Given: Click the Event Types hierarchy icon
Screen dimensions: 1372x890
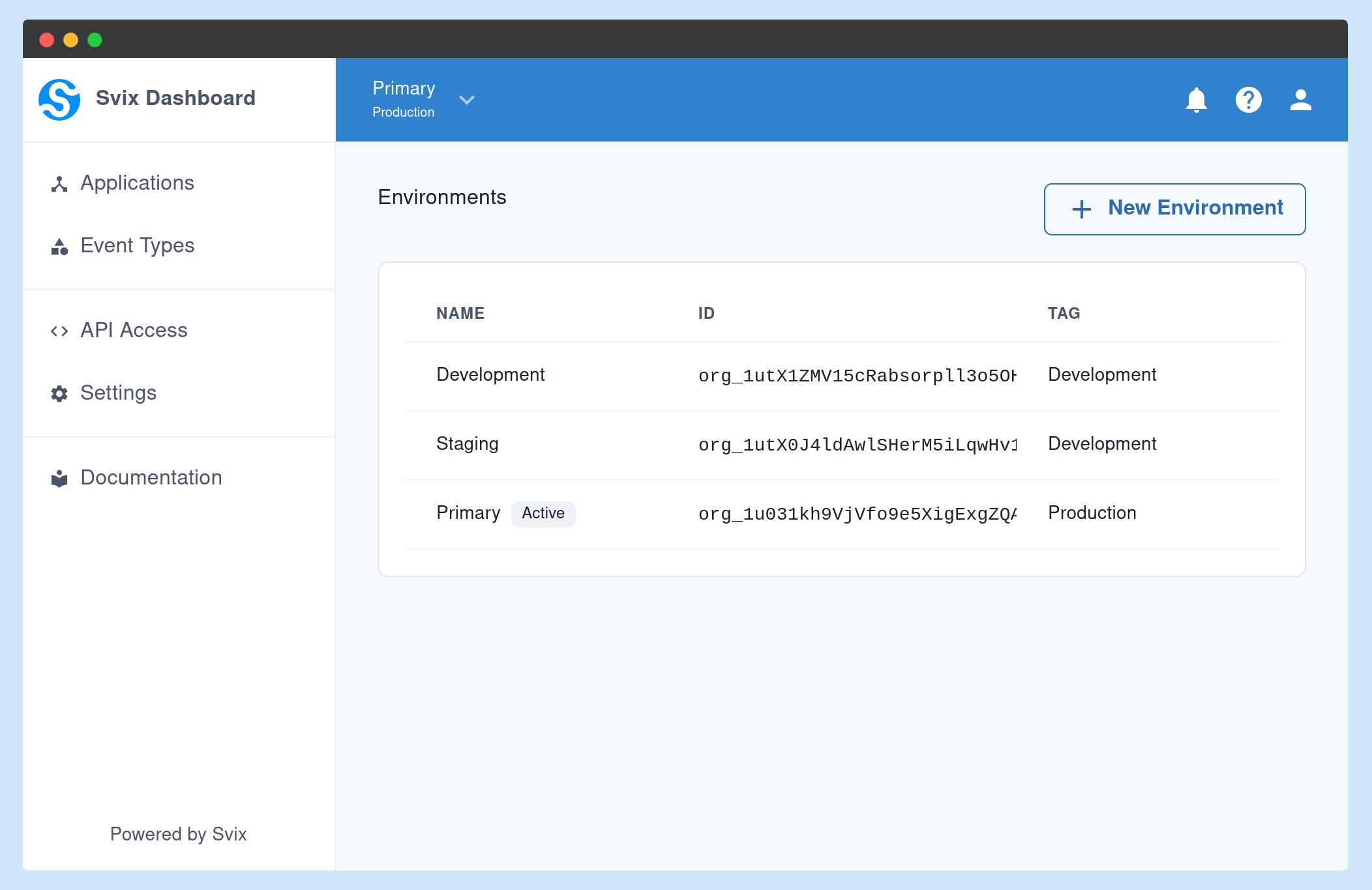Looking at the screenshot, I should tap(59, 246).
